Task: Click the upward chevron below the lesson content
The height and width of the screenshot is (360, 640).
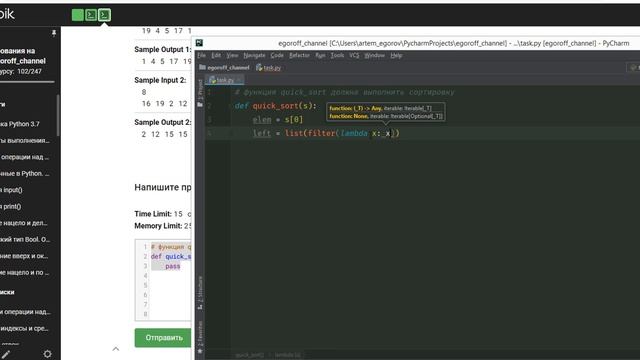Action: [116, 349]
